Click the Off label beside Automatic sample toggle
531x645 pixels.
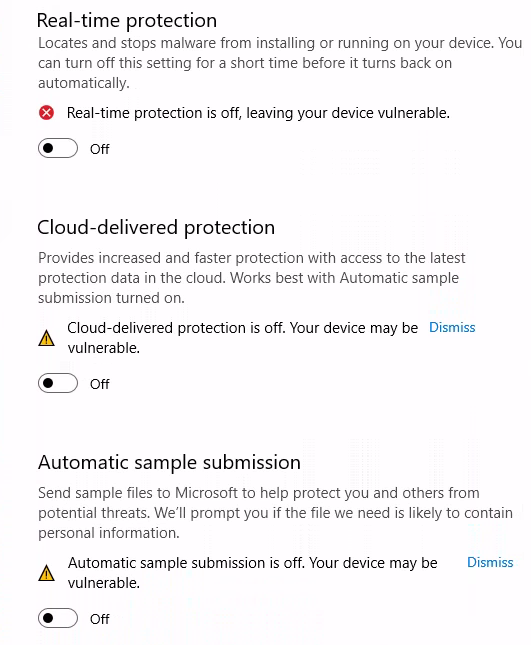pos(100,619)
